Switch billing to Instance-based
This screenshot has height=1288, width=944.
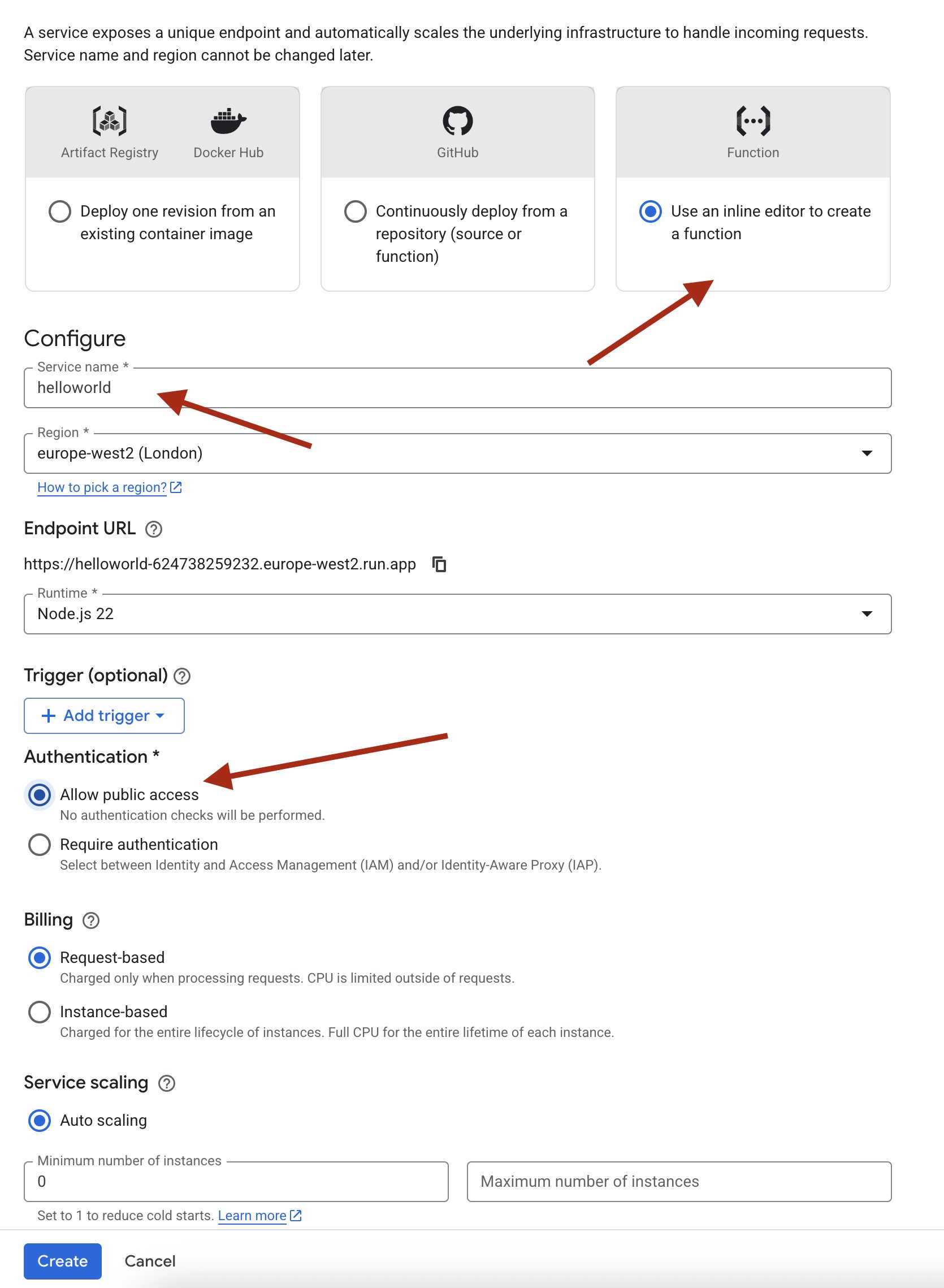(40, 1012)
